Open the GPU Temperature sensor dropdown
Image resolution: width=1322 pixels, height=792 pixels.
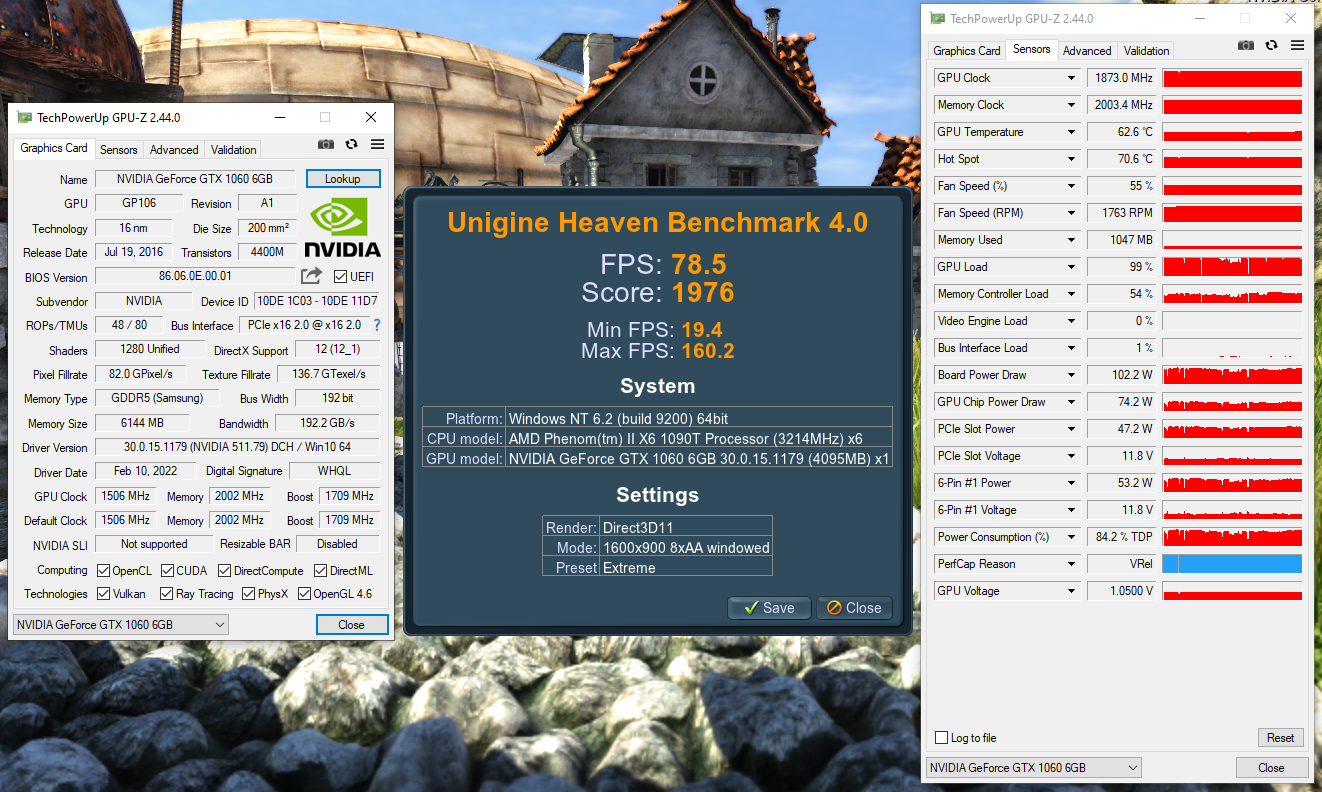click(1071, 132)
